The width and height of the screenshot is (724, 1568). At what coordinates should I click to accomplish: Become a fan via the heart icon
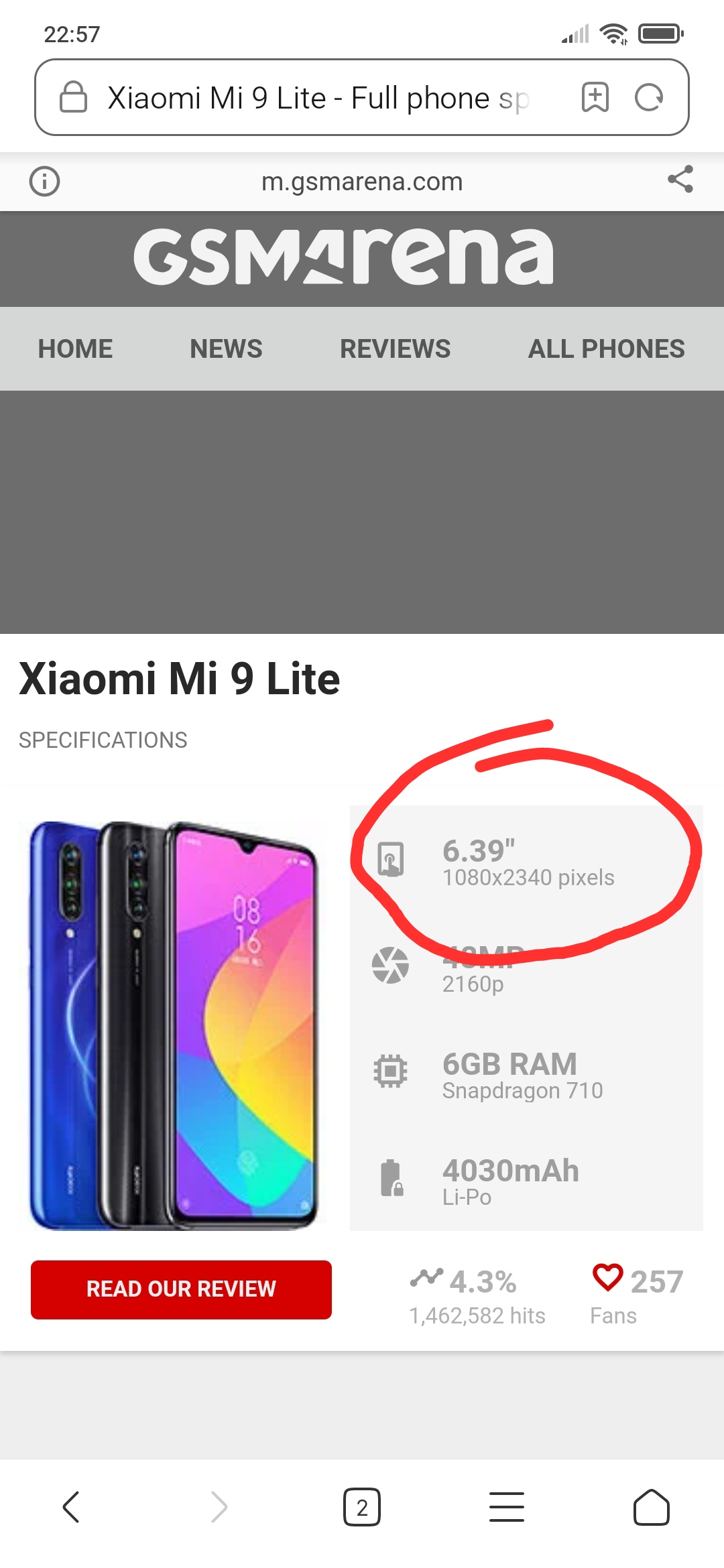608,1277
